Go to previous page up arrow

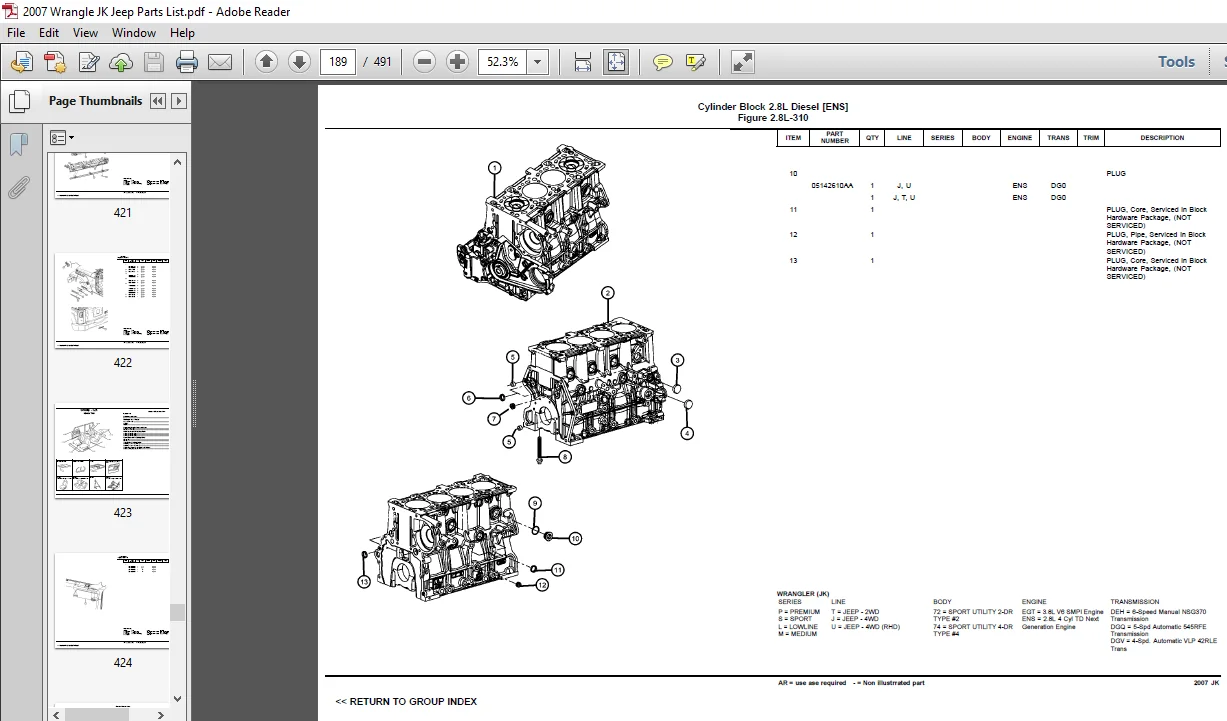coord(266,62)
